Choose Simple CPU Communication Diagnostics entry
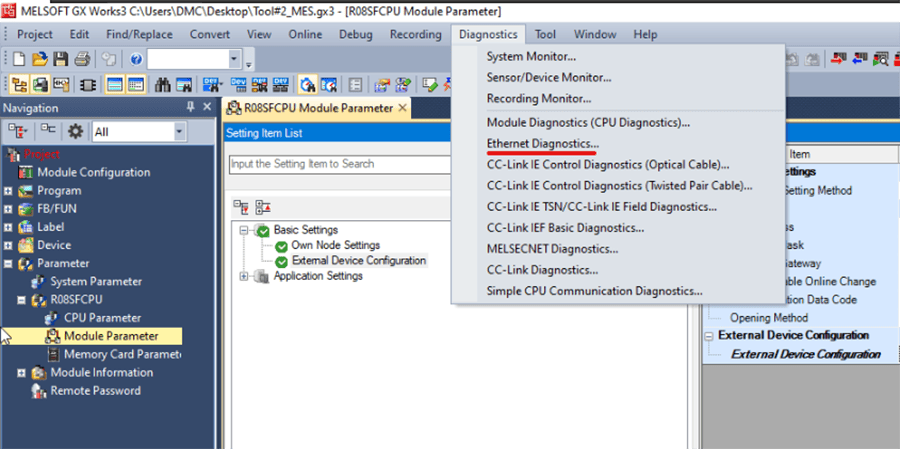 pos(595,291)
